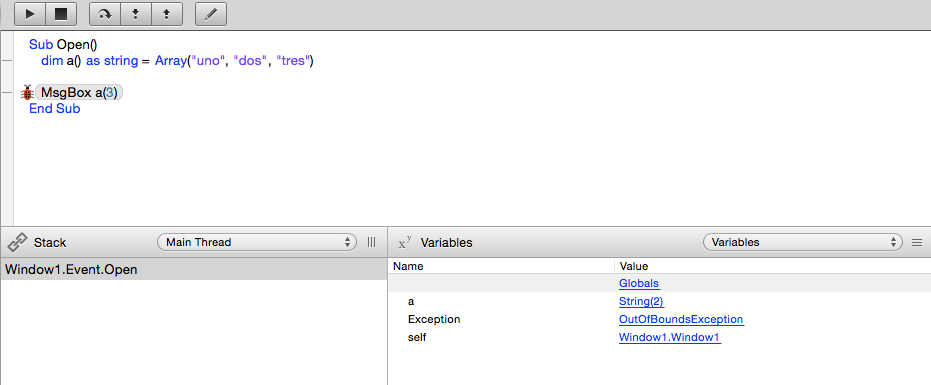The width and height of the screenshot is (931, 385).
Task: Open code editing with the pencil button
Action: (x=211, y=14)
